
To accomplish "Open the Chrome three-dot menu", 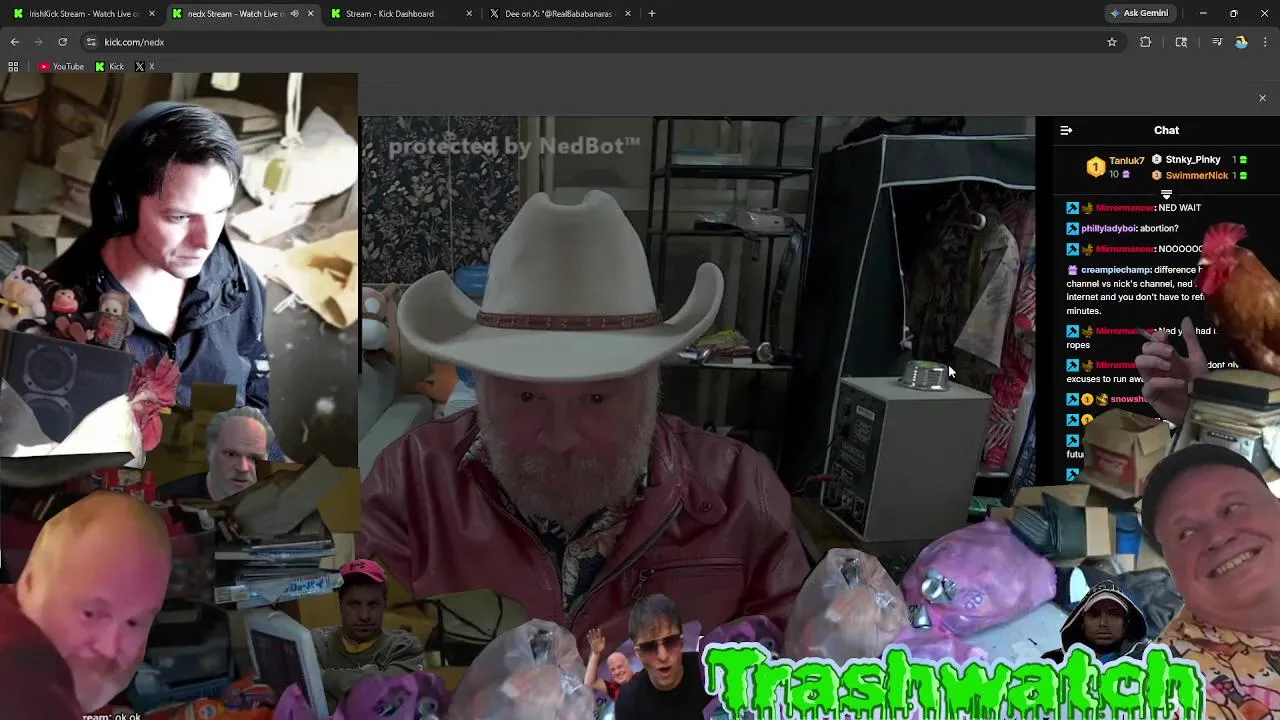I will (1265, 42).
